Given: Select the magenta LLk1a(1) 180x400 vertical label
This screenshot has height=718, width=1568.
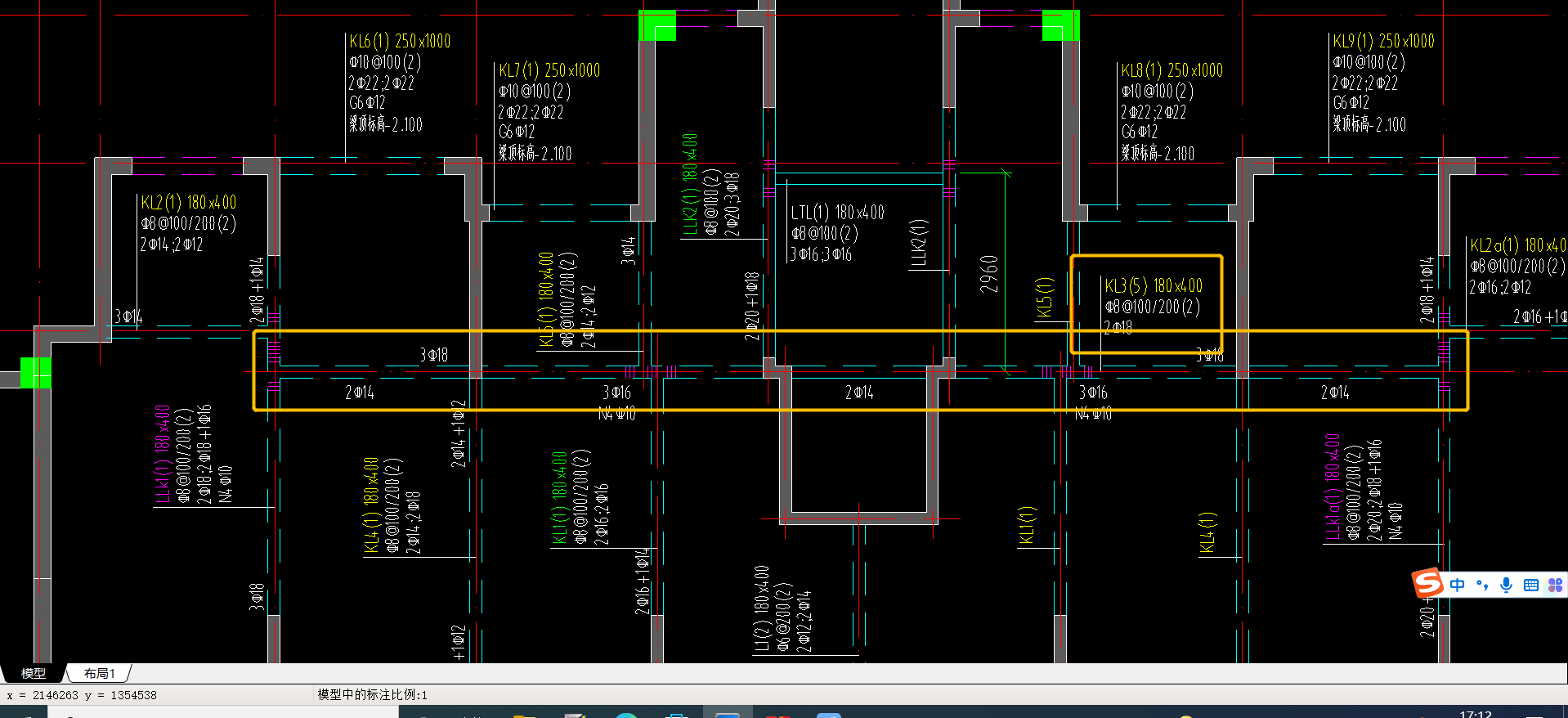Looking at the screenshot, I should tap(1333, 487).
